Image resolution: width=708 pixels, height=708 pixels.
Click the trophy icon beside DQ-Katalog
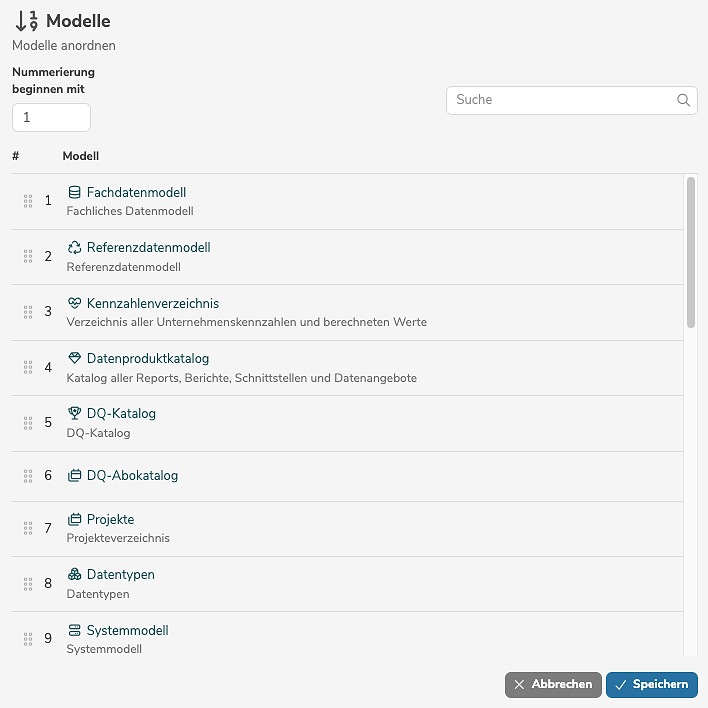coord(74,413)
